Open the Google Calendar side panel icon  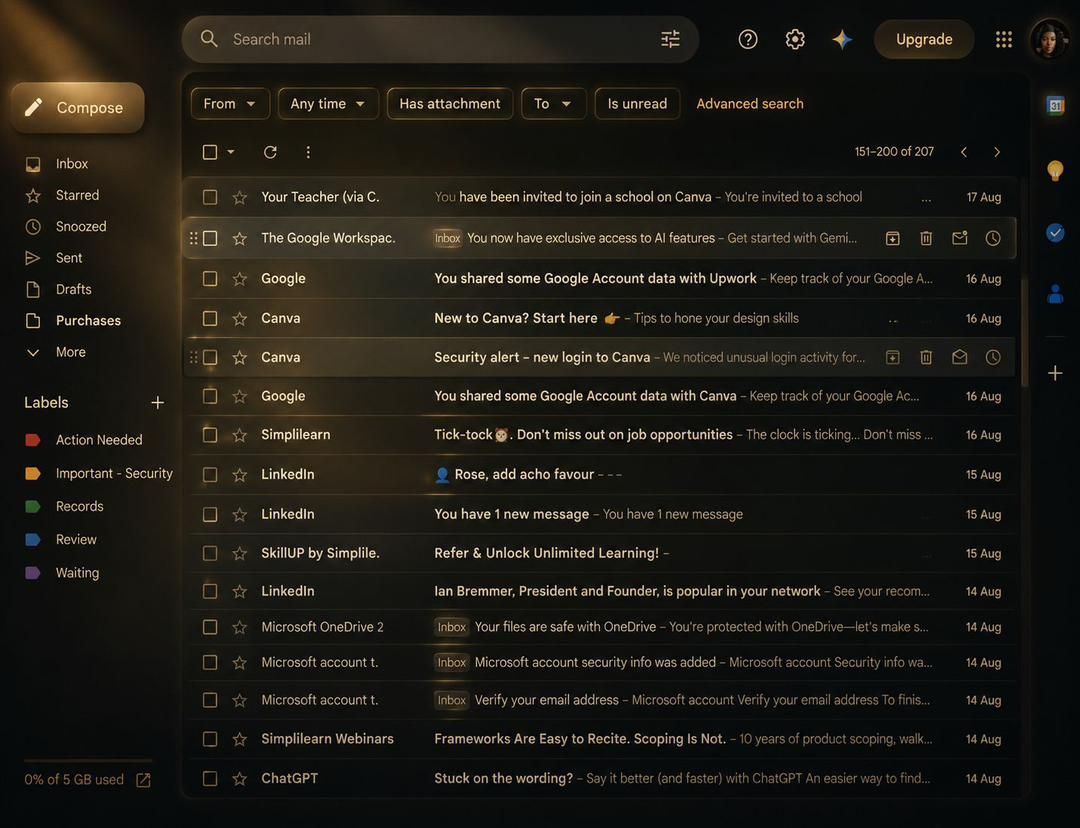(x=1055, y=105)
